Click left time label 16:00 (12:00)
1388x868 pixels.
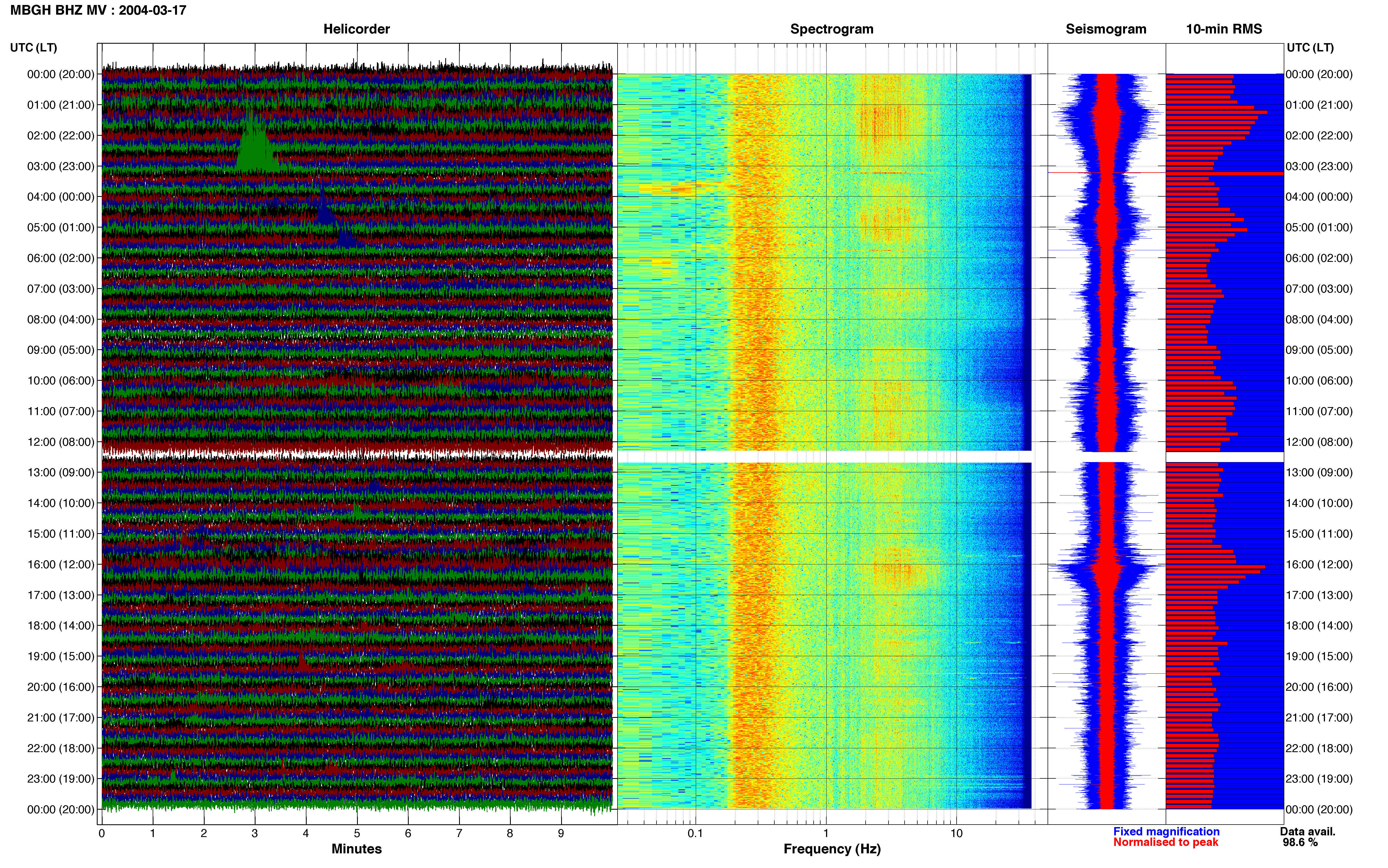point(60,564)
